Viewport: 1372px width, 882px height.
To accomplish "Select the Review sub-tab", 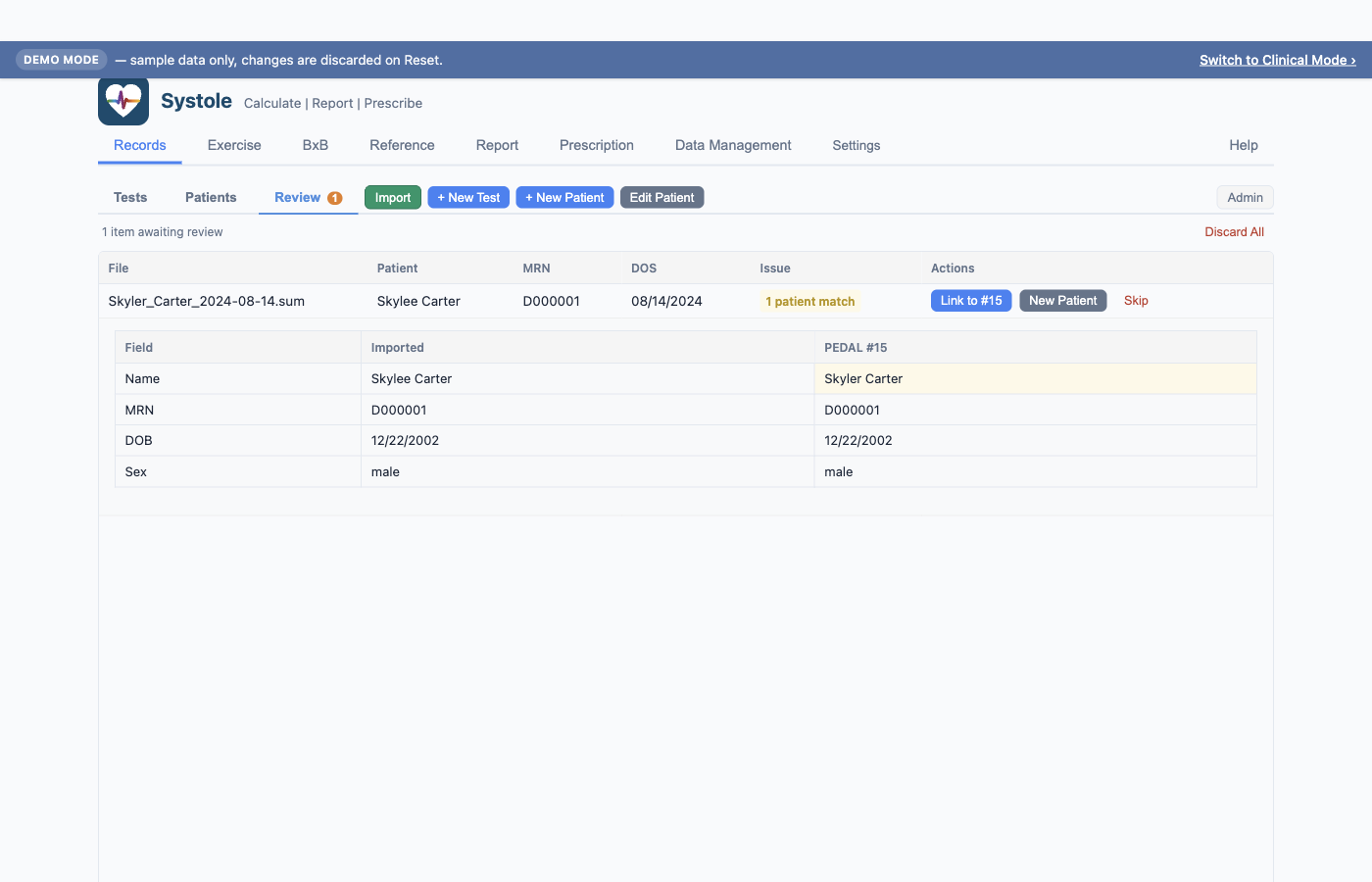I will pos(308,197).
